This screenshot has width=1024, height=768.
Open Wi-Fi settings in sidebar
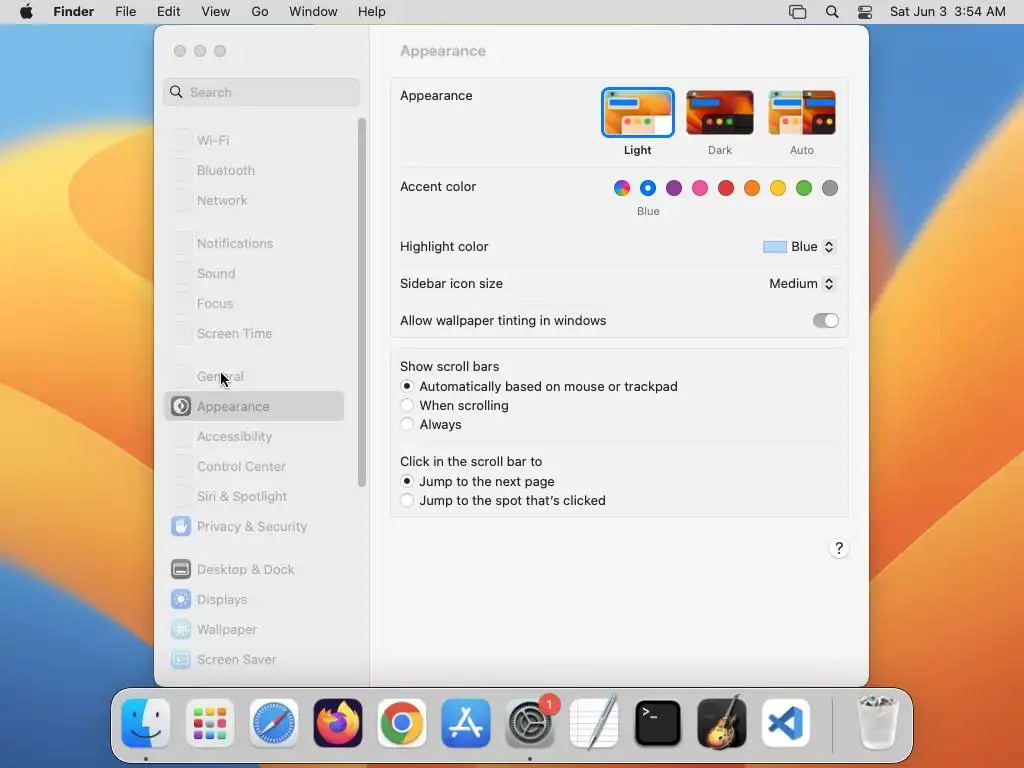254,140
